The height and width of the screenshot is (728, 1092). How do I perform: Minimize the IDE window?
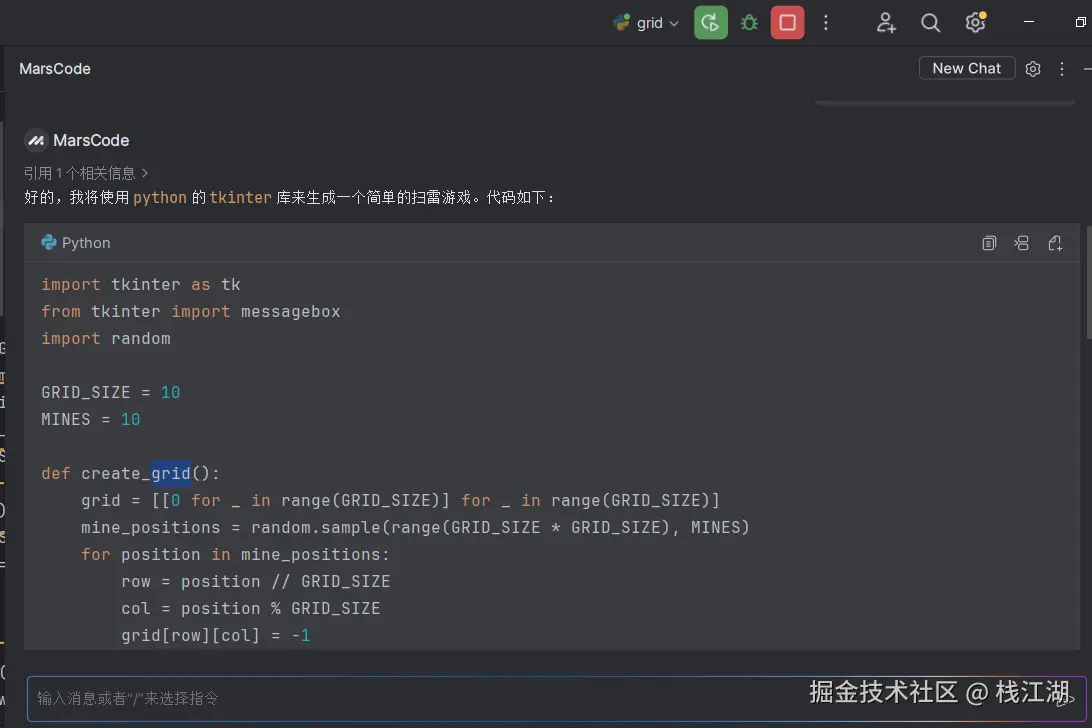click(1029, 22)
